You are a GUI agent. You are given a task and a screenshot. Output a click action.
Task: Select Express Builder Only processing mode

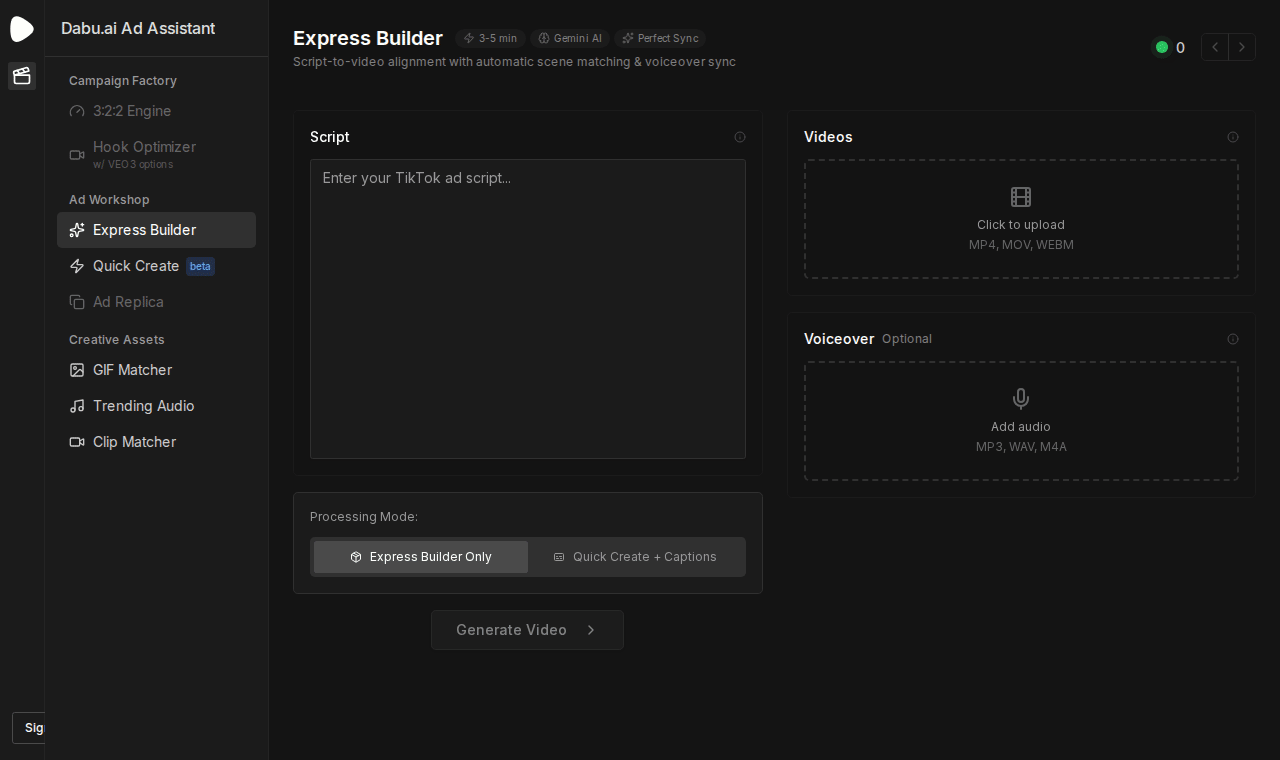[421, 557]
